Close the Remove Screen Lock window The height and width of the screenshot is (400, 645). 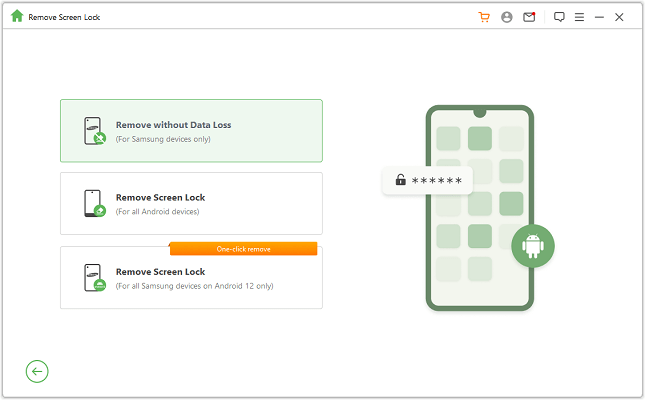coord(619,17)
